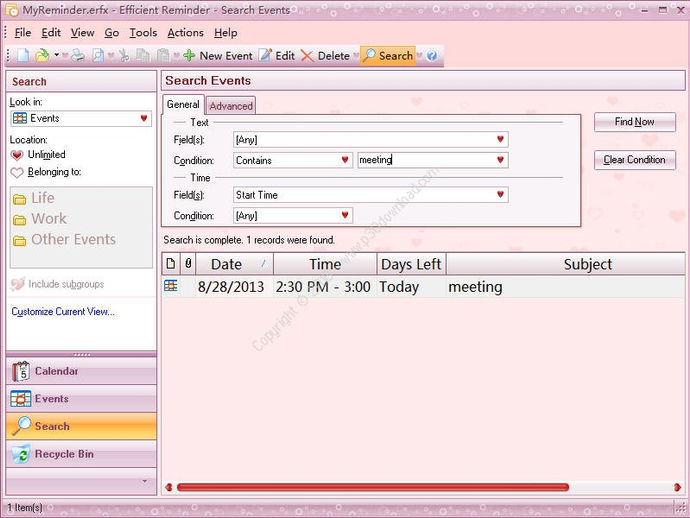The image size is (690, 518).
Task: Open the Edit menu
Action: tap(51, 33)
